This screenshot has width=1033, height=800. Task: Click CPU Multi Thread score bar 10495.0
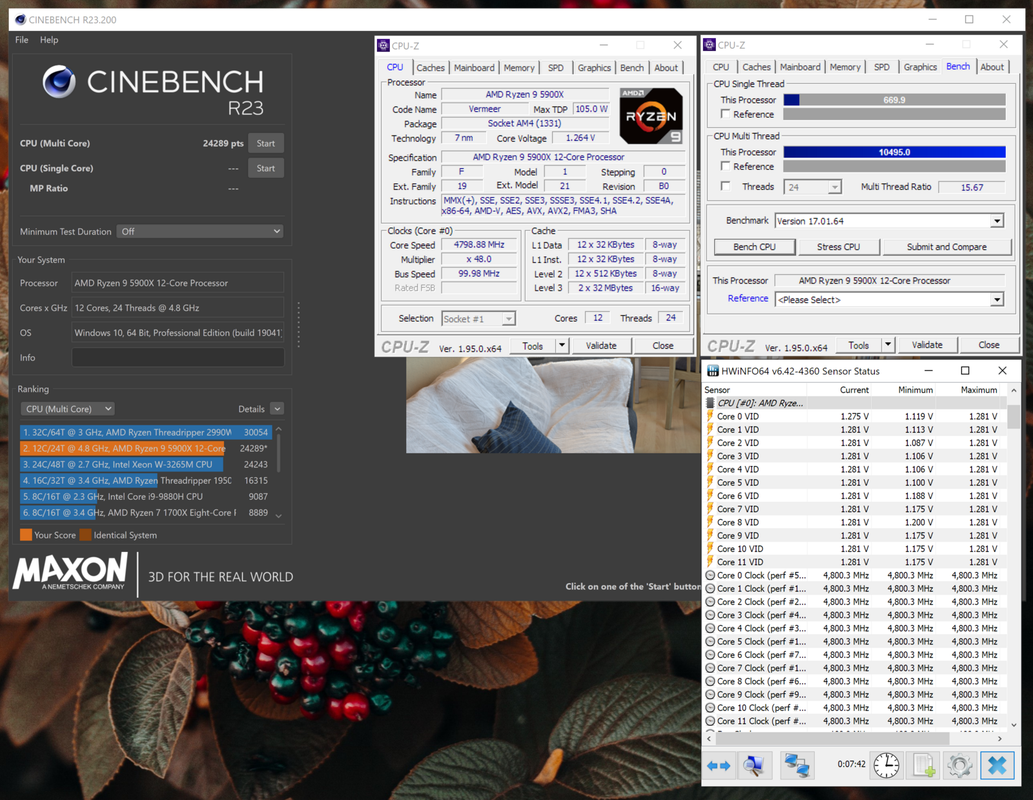894,152
